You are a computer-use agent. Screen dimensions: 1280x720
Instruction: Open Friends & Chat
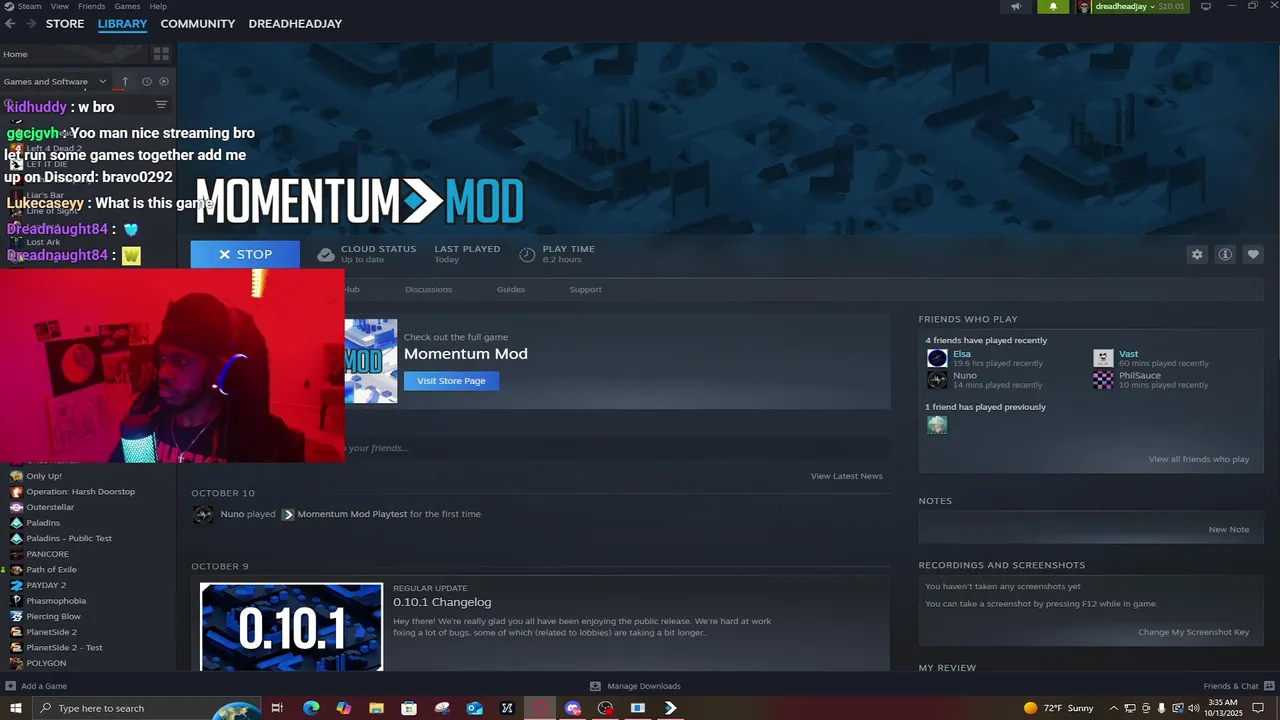tap(1237, 686)
